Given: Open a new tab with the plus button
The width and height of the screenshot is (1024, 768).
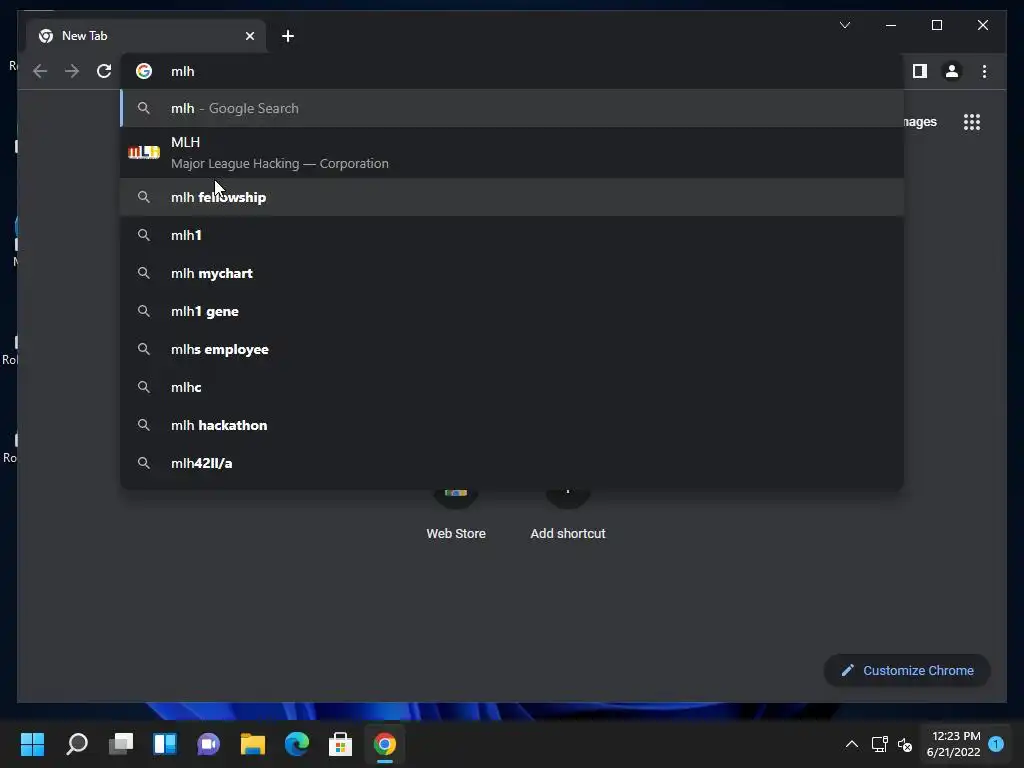Looking at the screenshot, I should tap(288, 36).
